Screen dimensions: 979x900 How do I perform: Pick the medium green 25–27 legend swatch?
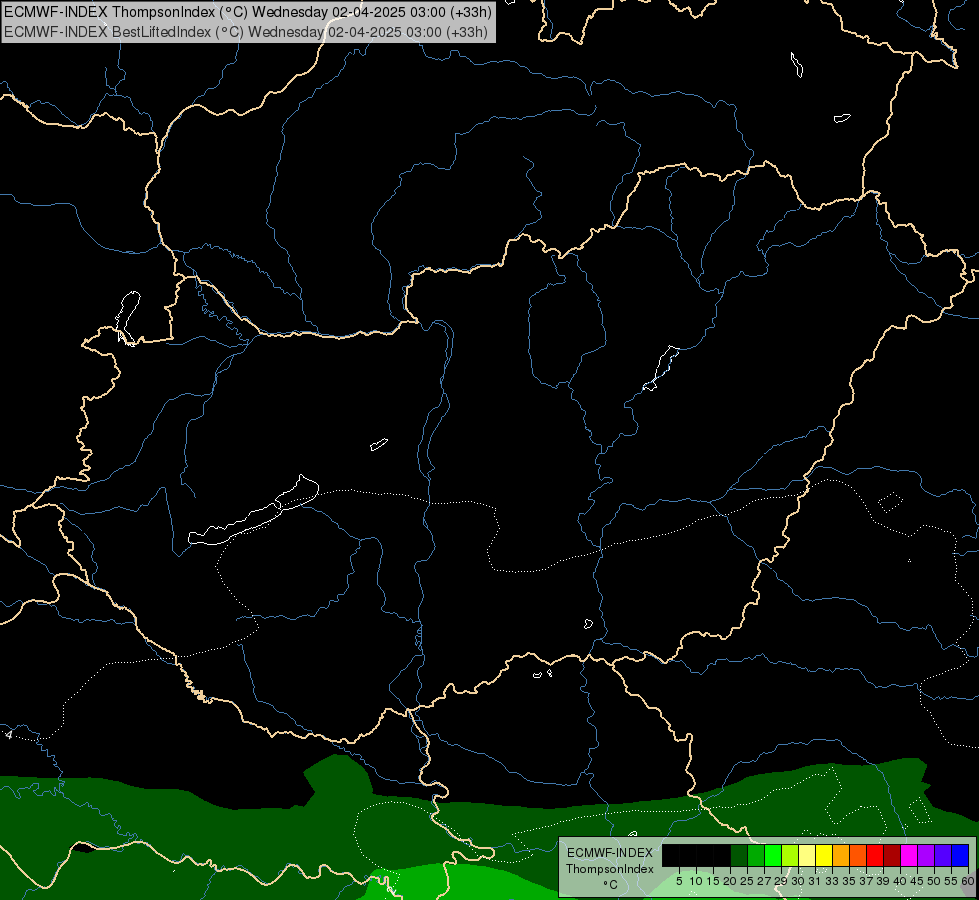(x=756, y=856)
